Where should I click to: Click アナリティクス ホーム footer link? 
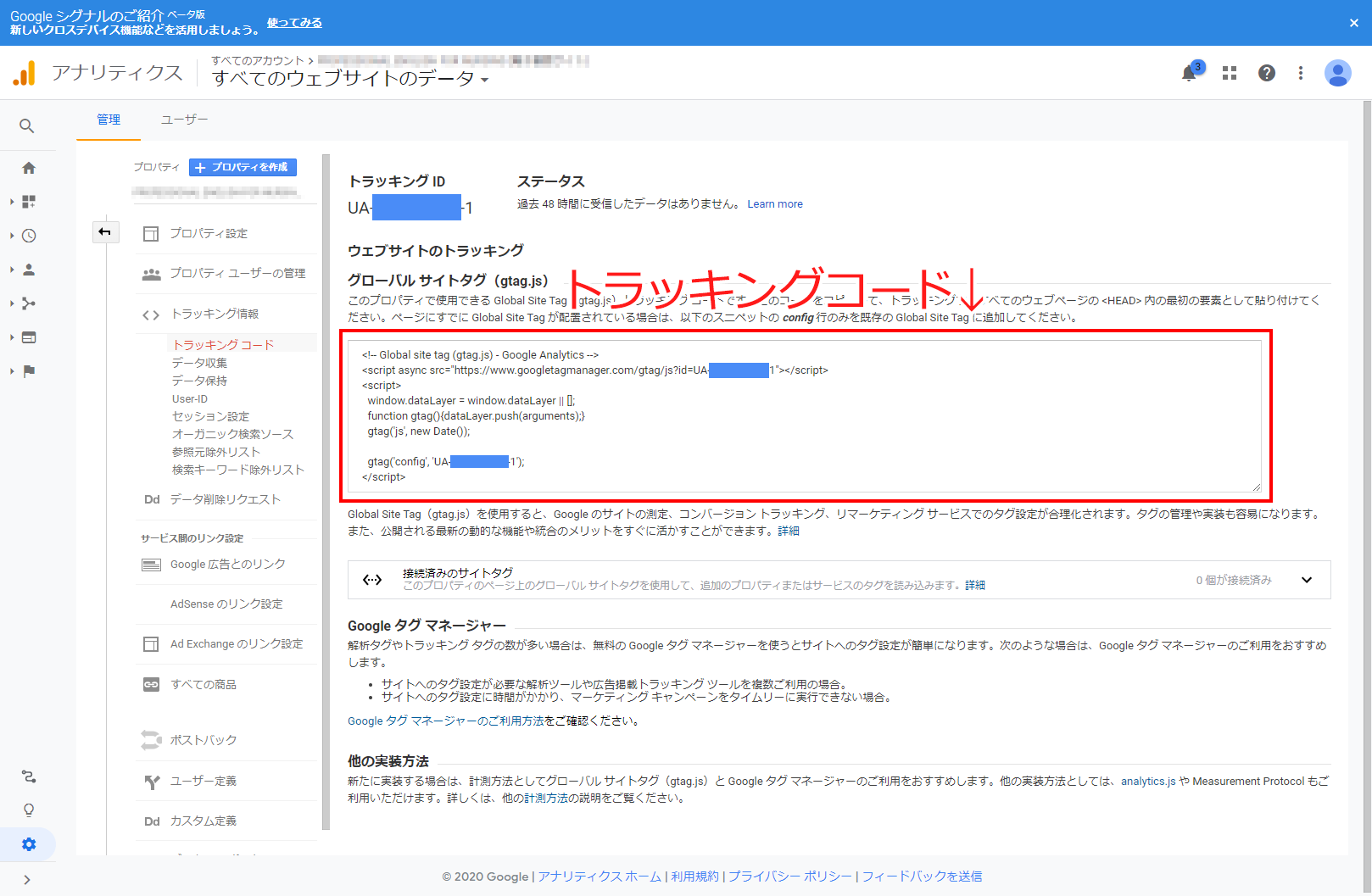pos(600,877)
